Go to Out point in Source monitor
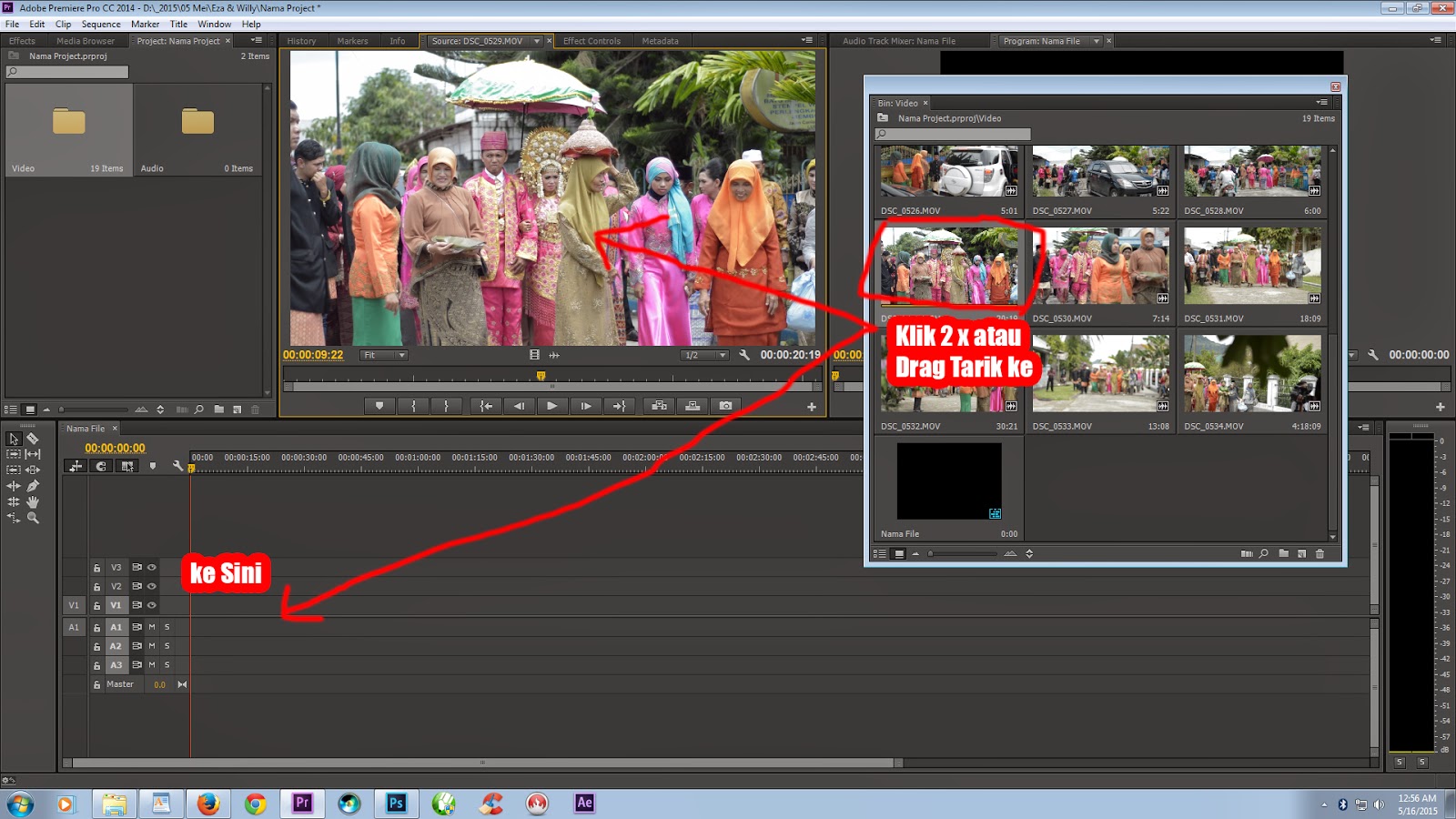 pyautogui.click(x=619, y=406)
